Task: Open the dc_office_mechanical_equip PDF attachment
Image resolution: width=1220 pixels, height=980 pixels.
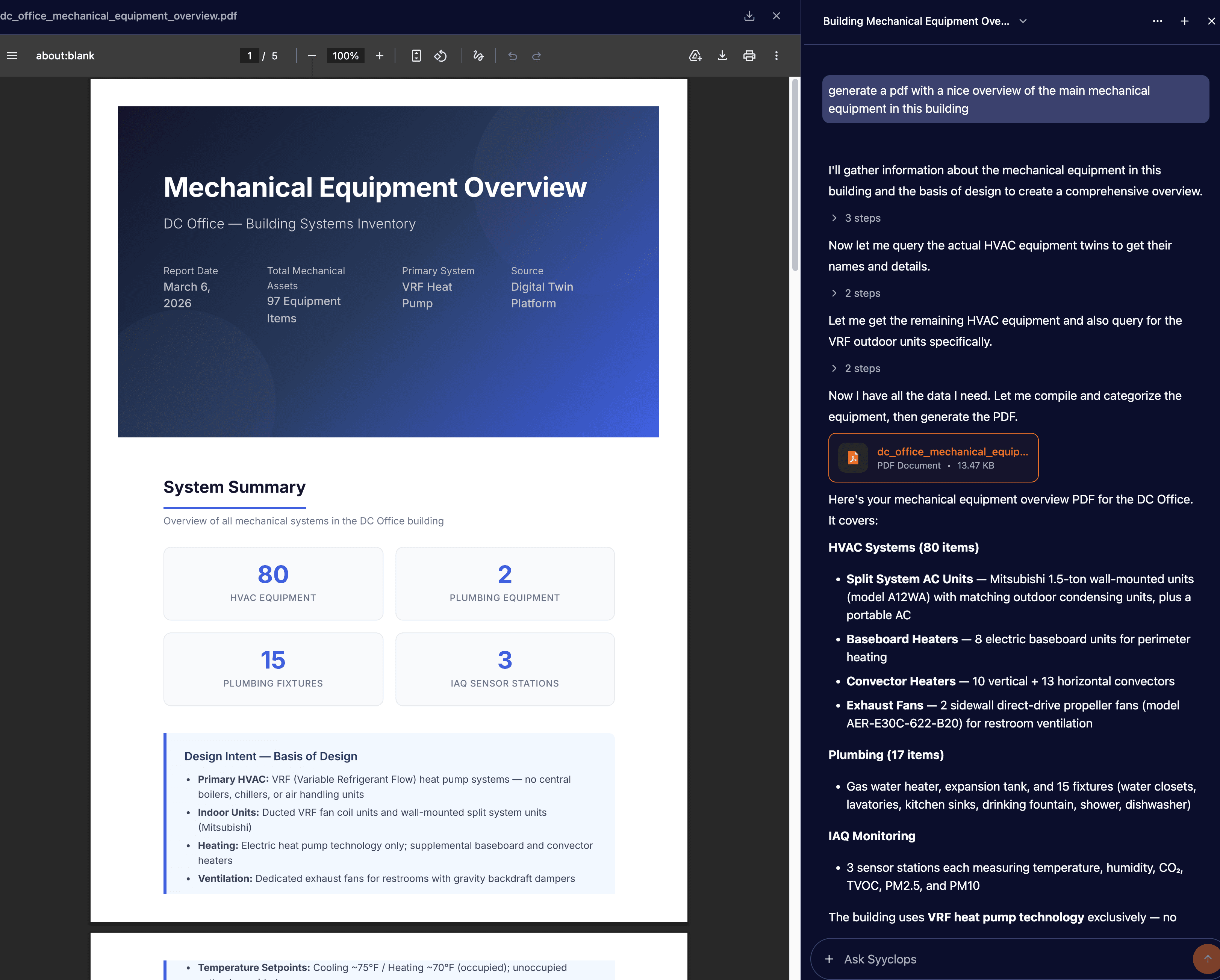Action: pos(933,458)
